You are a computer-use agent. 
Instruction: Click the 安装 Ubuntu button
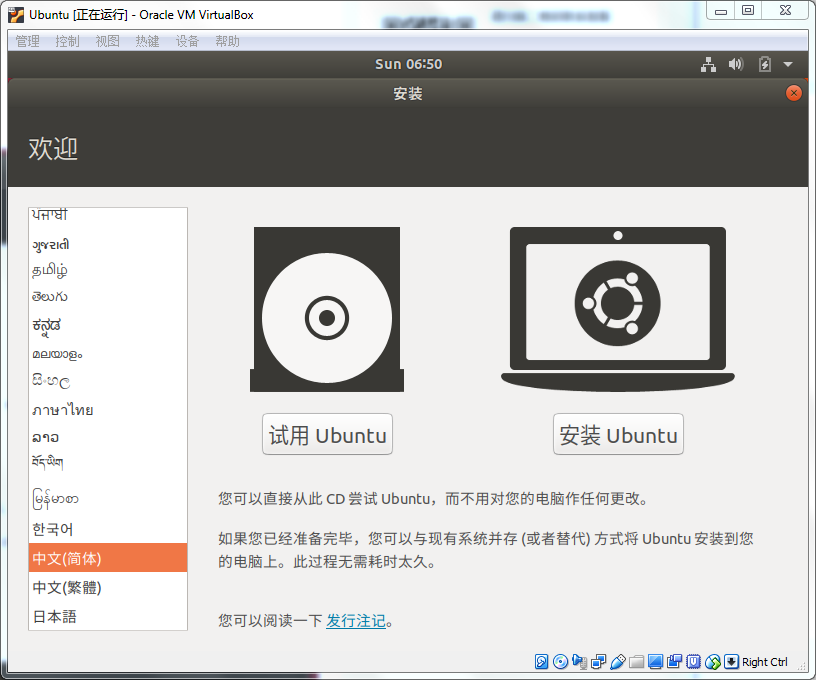[x=618, y=434]
